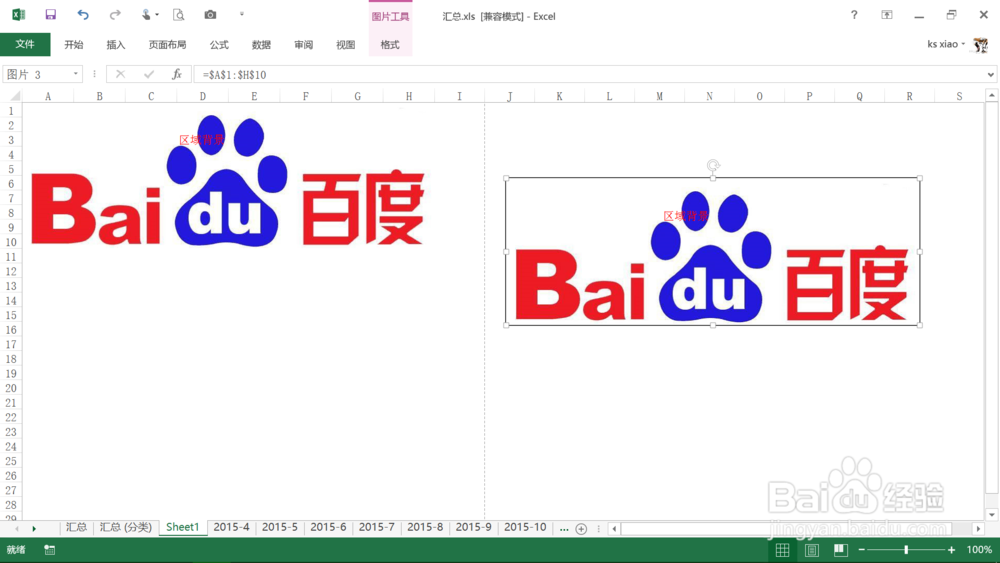This screenshot has width=1000, height=563.
Task: Save the workbook with the floppy icon
Action: [50, 14]
